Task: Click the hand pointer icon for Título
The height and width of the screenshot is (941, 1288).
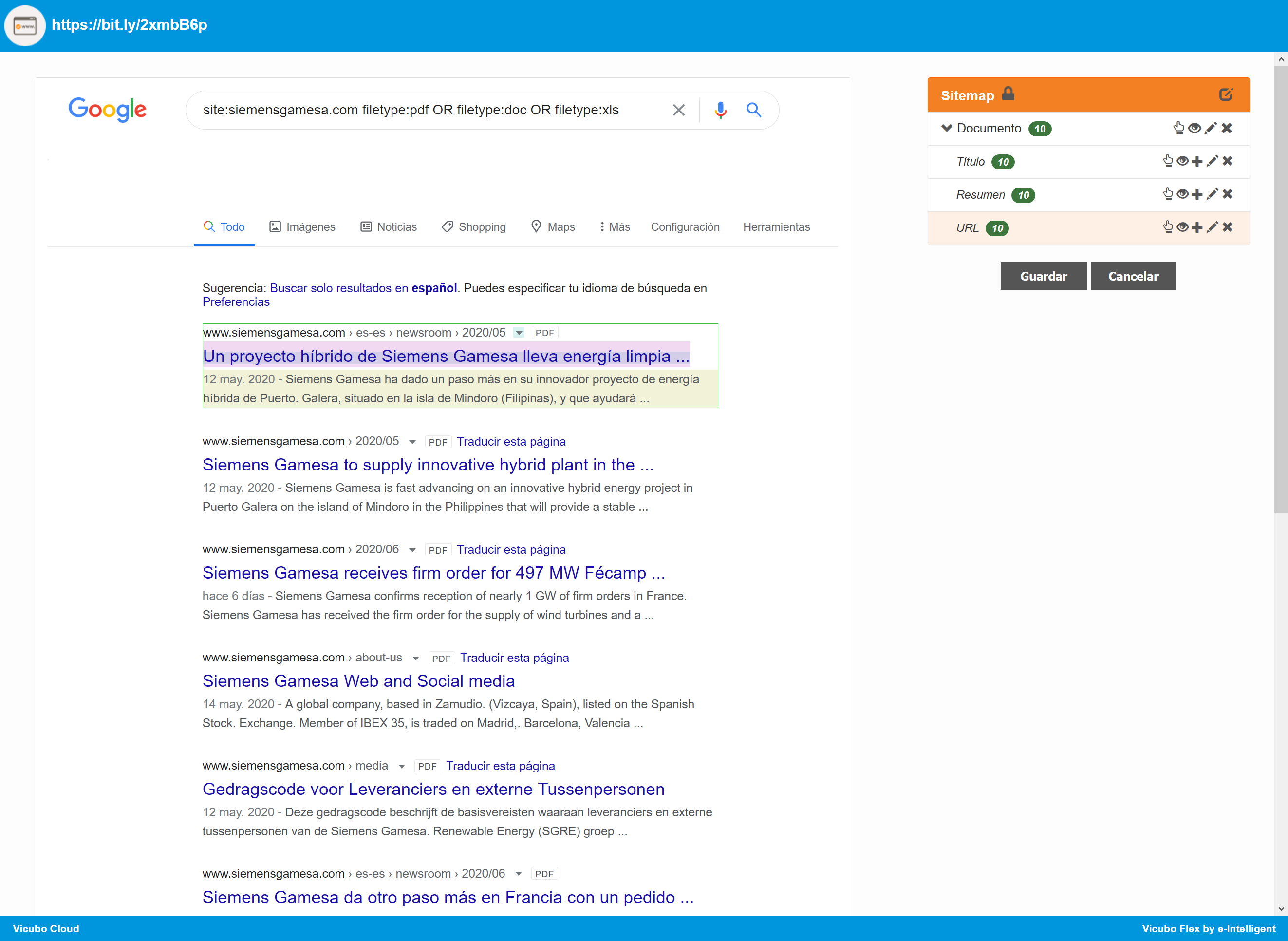Action: click(1168, 161)
